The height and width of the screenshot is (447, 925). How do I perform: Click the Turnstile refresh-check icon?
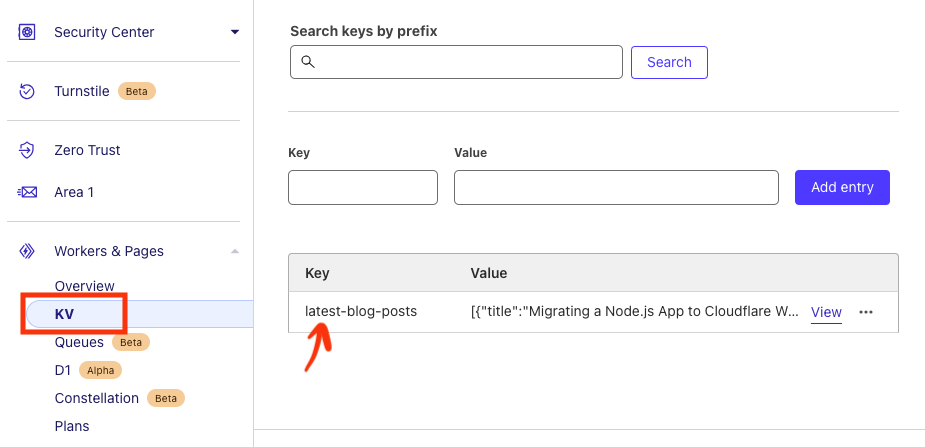click(x=27, y=91)
